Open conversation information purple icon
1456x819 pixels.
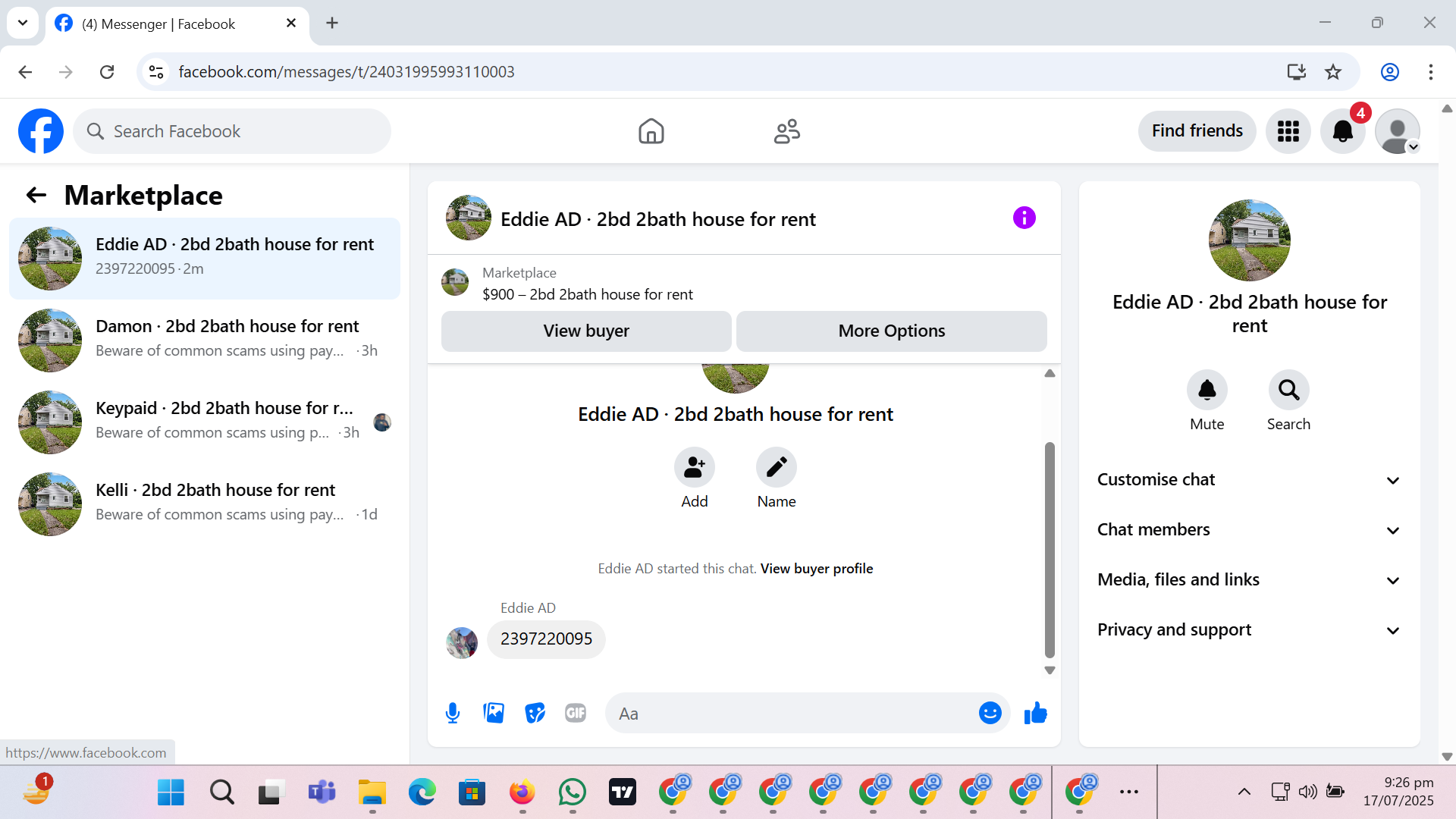1024,218
